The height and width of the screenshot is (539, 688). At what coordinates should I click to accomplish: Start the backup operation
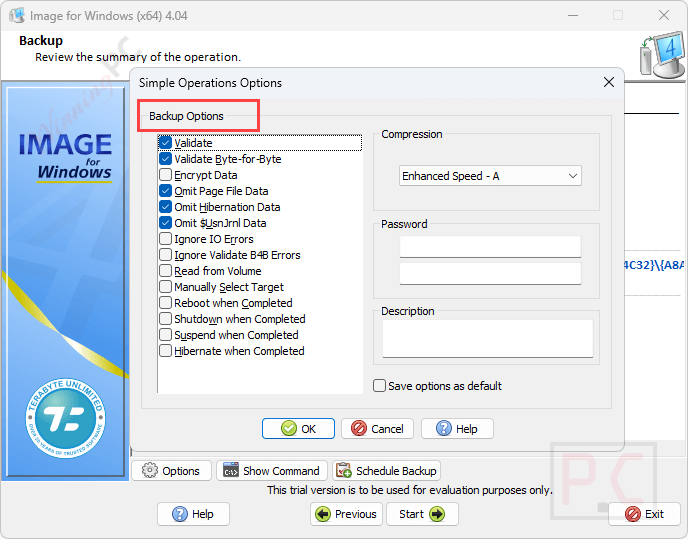[422, 514]
